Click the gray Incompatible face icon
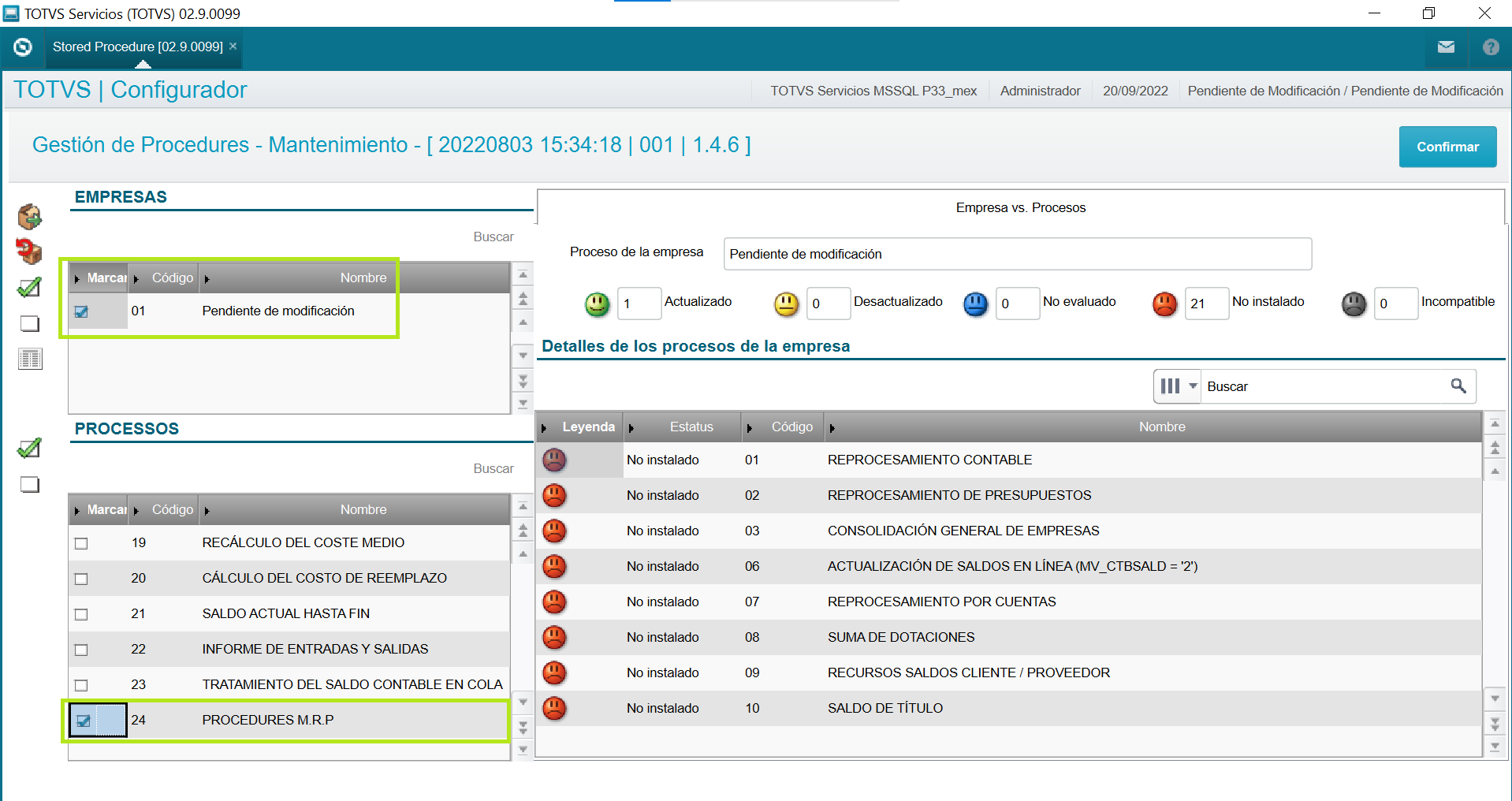Image resolution: width=1512 pixels, height=801 pixels. click(x=1354, y=304)
